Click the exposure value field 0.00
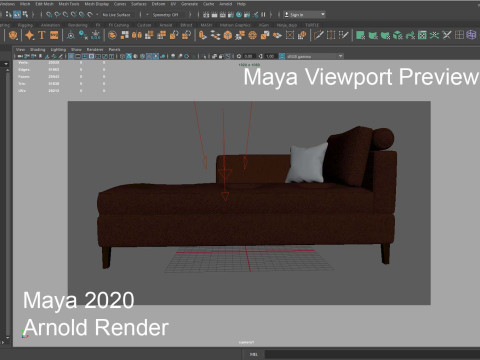 coord(249,56)
